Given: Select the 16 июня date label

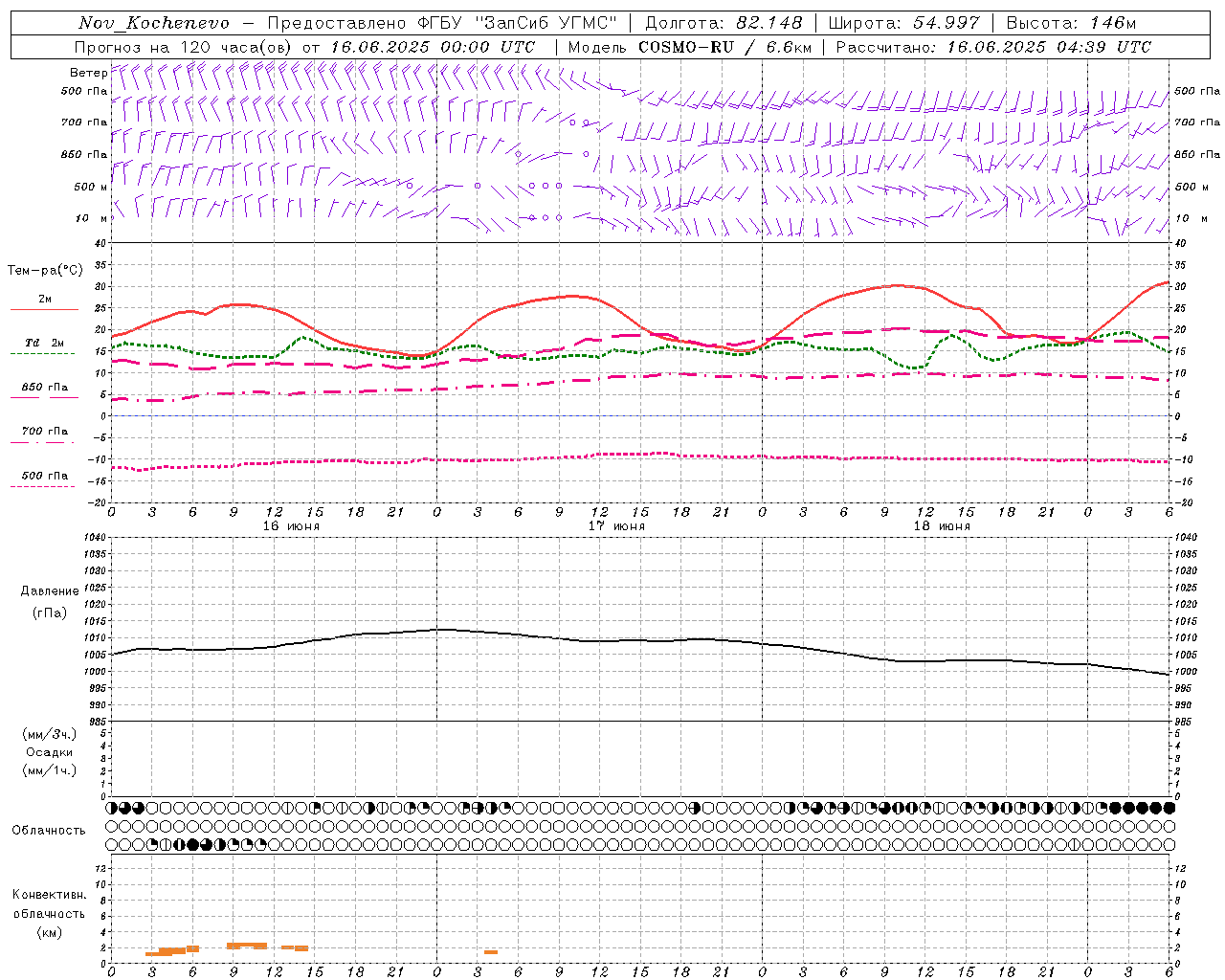Looking at the screenshot, I should [x=291, y=526].
